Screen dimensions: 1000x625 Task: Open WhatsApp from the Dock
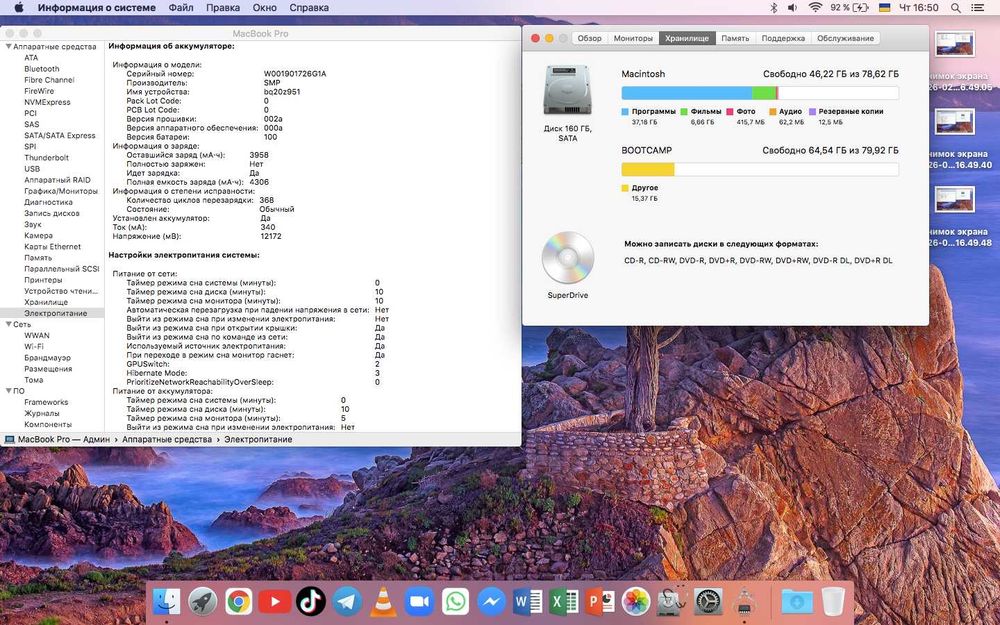pos(455,601)
